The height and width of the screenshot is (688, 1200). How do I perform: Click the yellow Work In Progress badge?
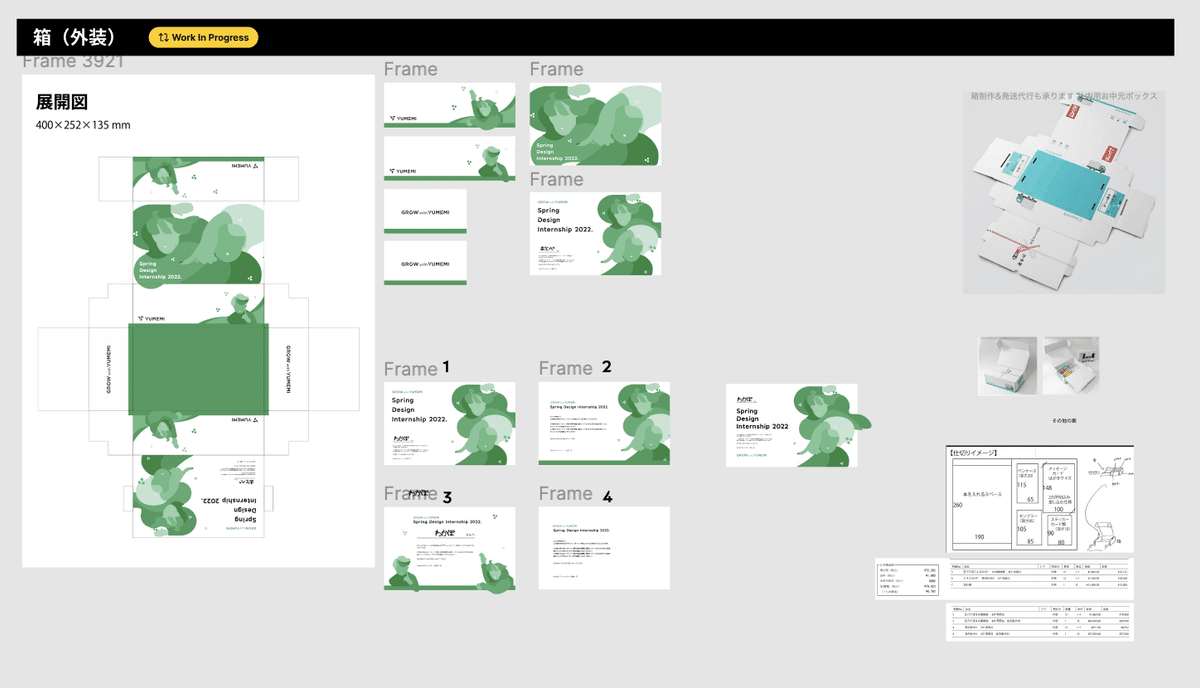[204, 37]
